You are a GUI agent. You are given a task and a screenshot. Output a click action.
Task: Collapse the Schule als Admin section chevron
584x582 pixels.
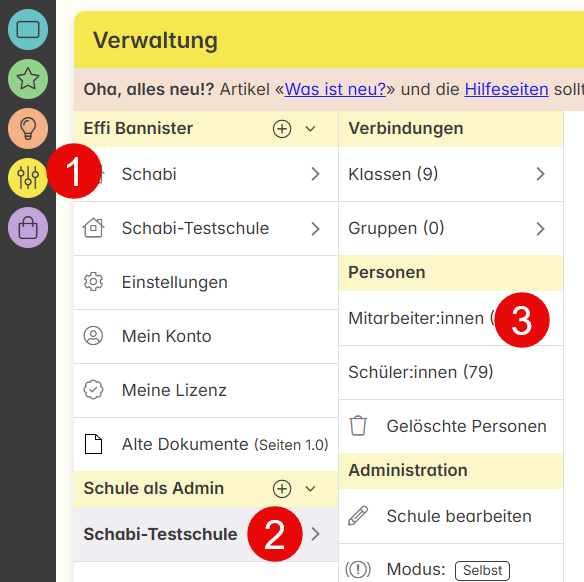pos(310,489)
